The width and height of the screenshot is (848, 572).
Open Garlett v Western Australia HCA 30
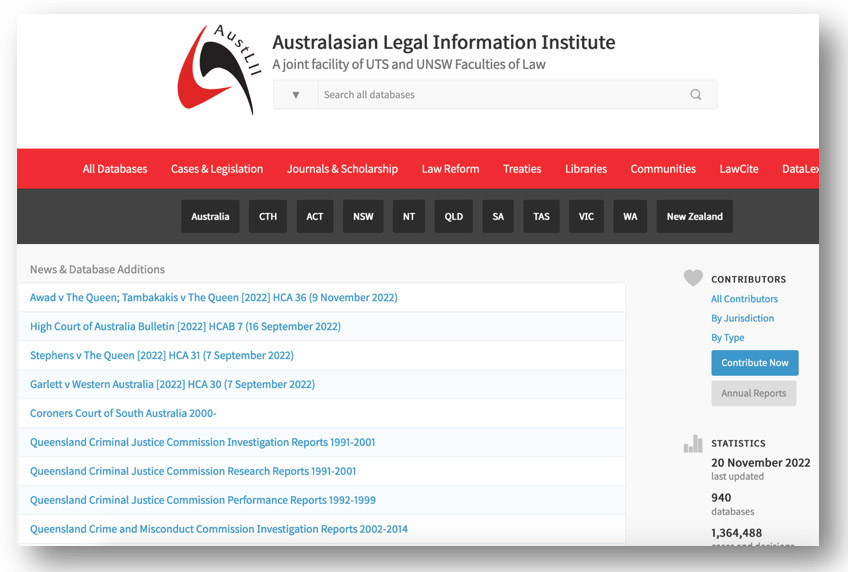[x=173, y=384]
